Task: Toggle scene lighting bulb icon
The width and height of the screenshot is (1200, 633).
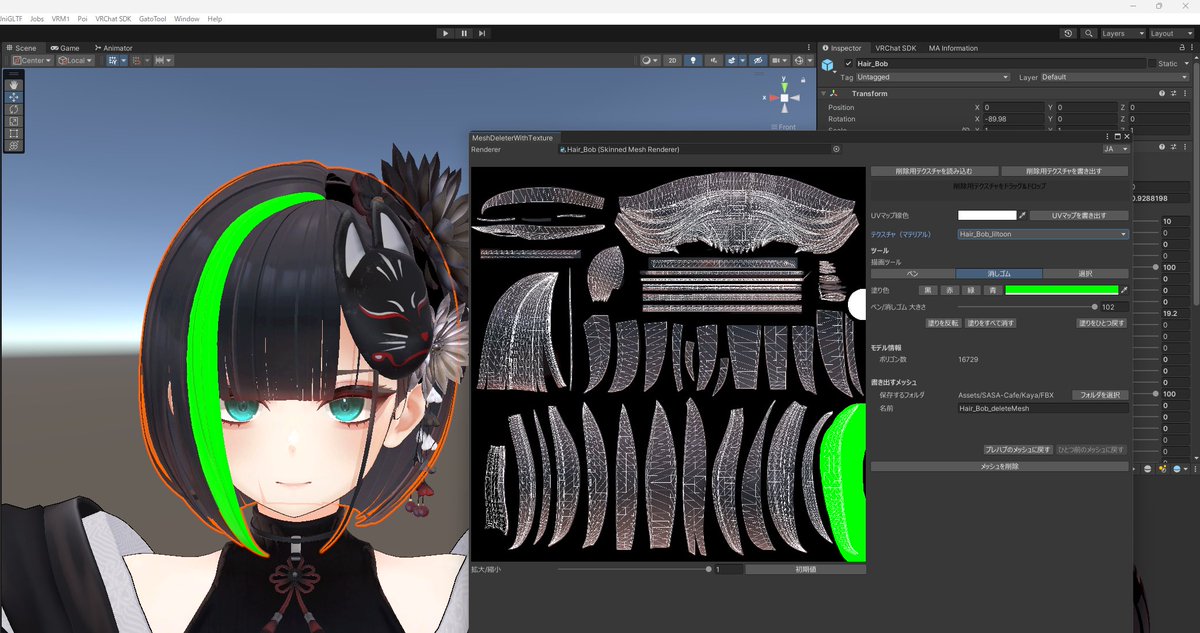Action: 694,61
